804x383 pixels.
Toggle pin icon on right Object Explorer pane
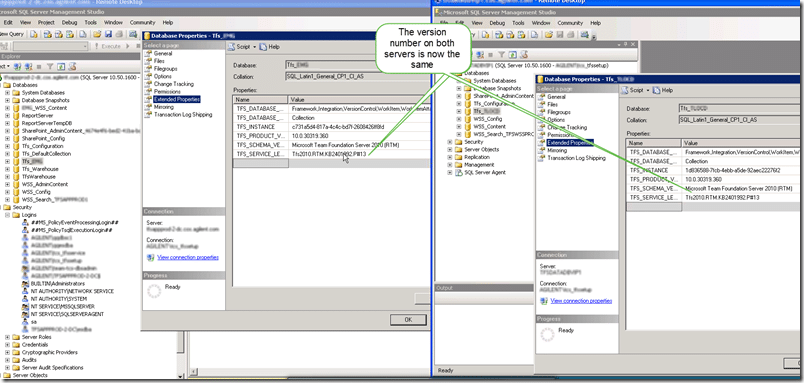[x=626, y=45]
